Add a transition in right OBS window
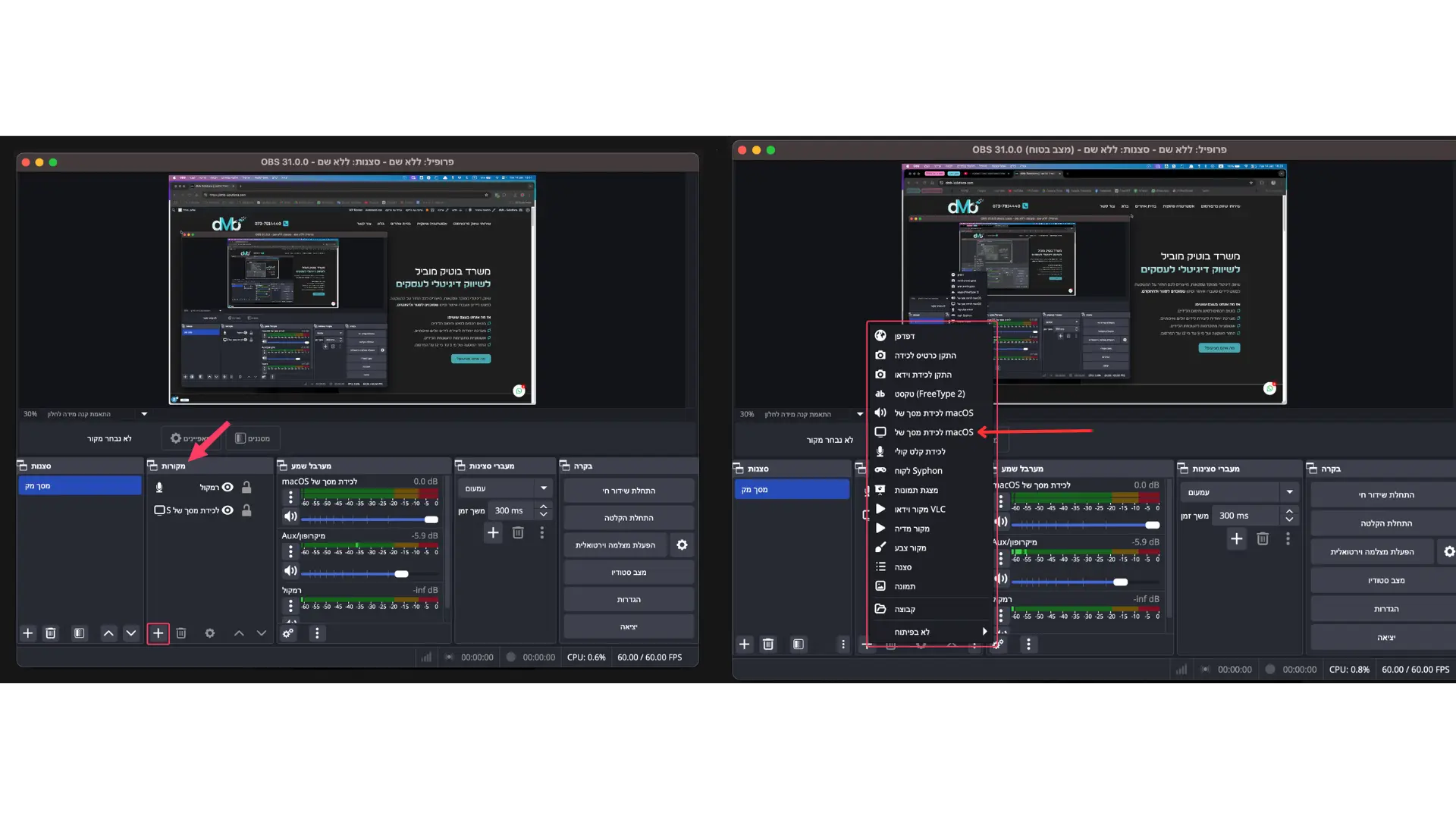This screenshot has height=819, width=1456. tap(1237, 539)
